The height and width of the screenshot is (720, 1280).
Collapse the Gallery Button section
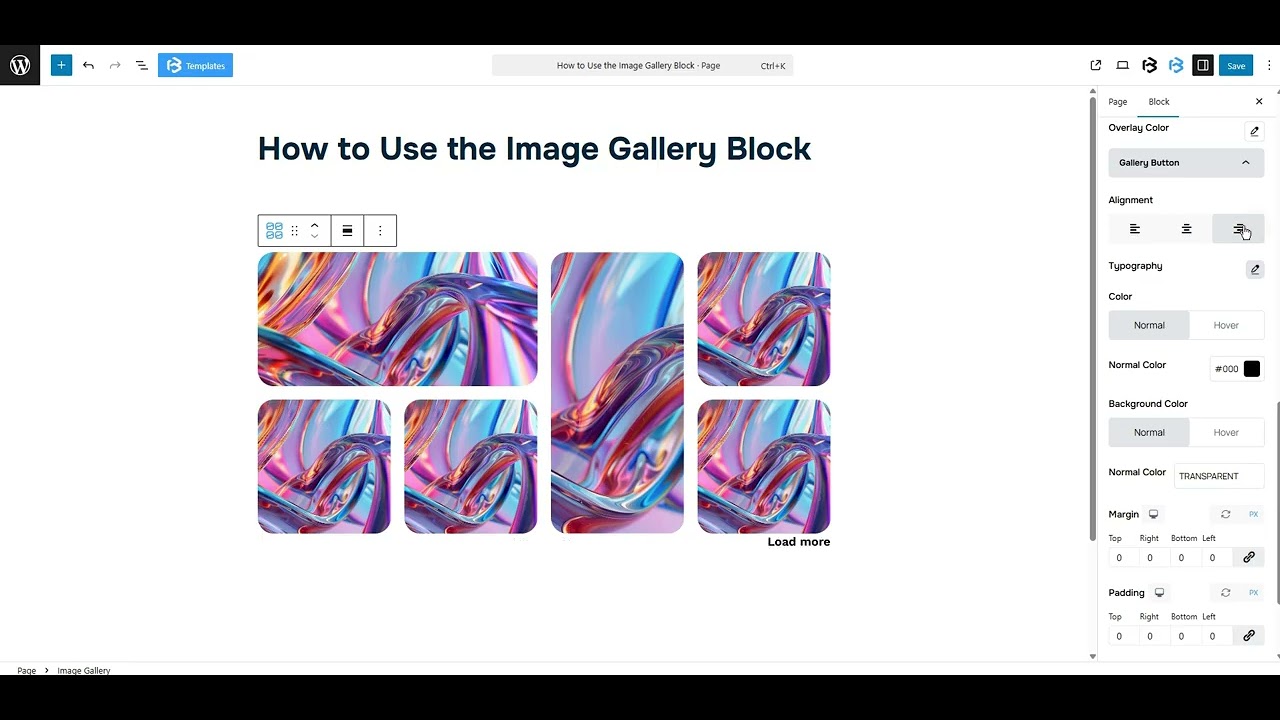(1245, 162)
